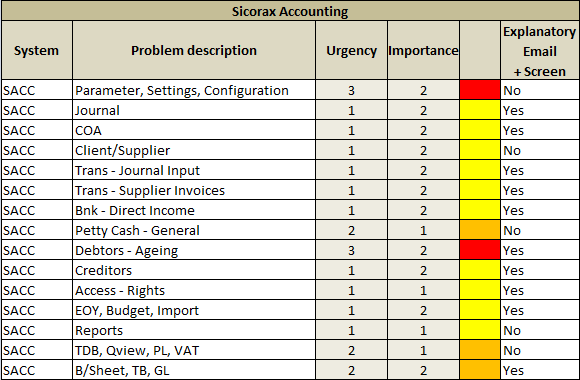Select the TDB, Qview, PL, VAT cell
The width and height of the screenshot is (580, 380).
[194, 350]
